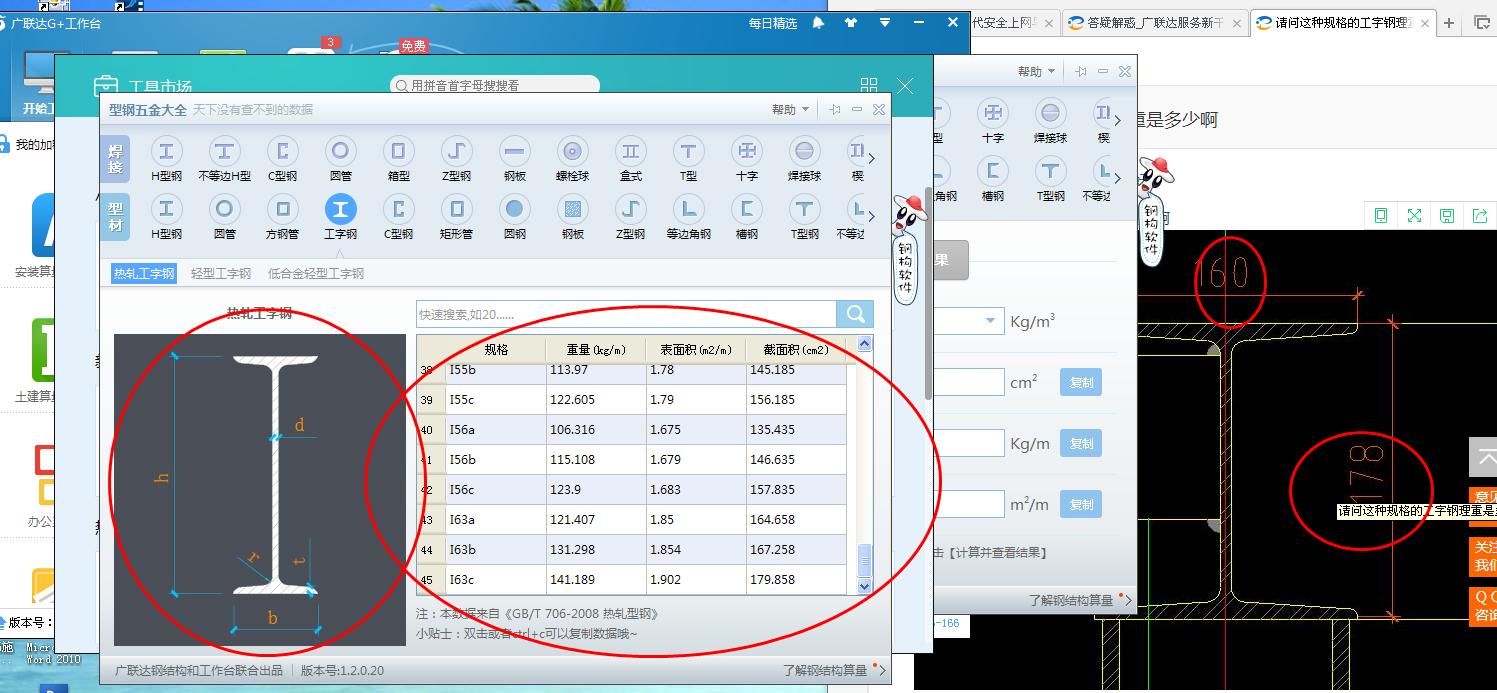Open skin shirt icon in 广联达G+ title bar
The width and height of the screenshot is (1497, 693).
click(x=851, y=22)
